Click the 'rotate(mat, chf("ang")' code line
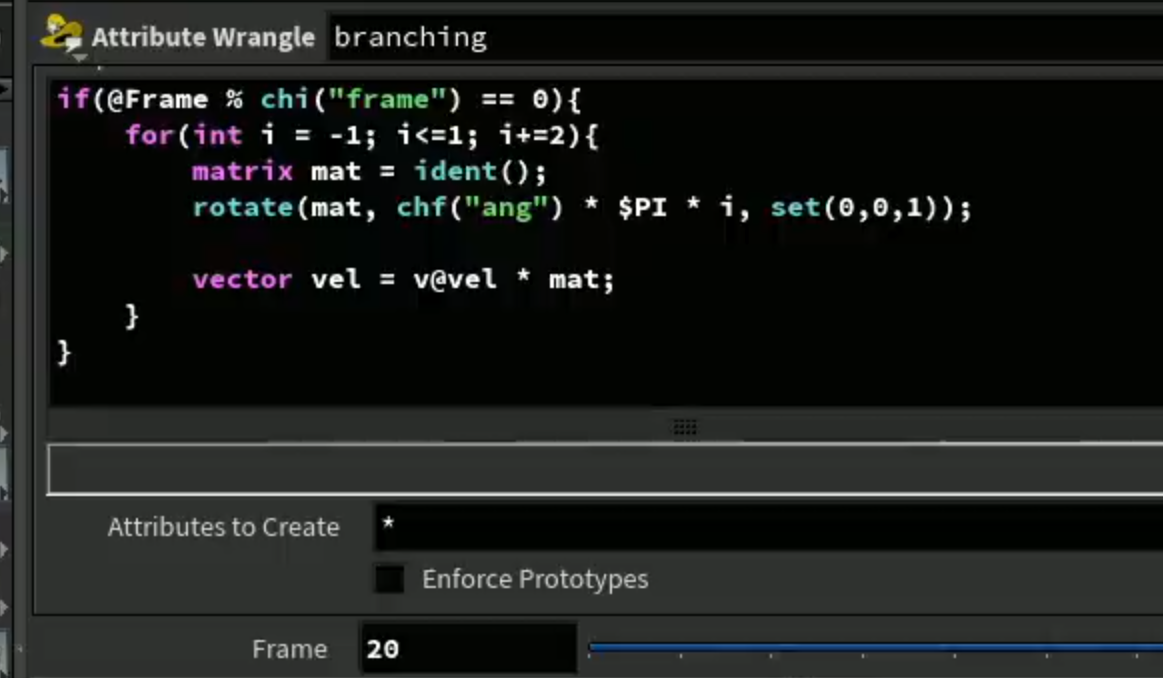1163x678 pixels. (x=582, y=208)
